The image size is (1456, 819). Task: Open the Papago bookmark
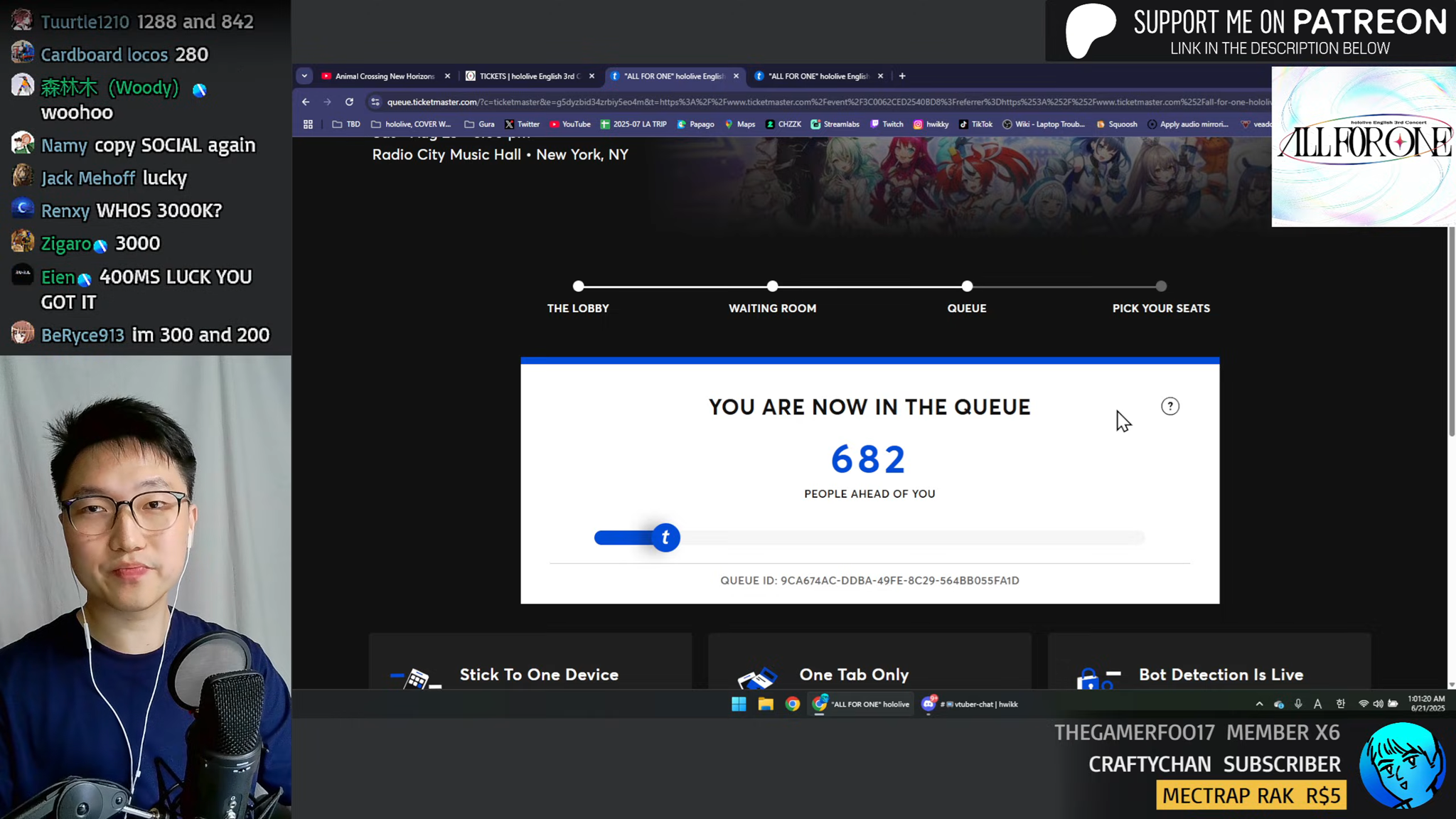(x=695, y=124)
